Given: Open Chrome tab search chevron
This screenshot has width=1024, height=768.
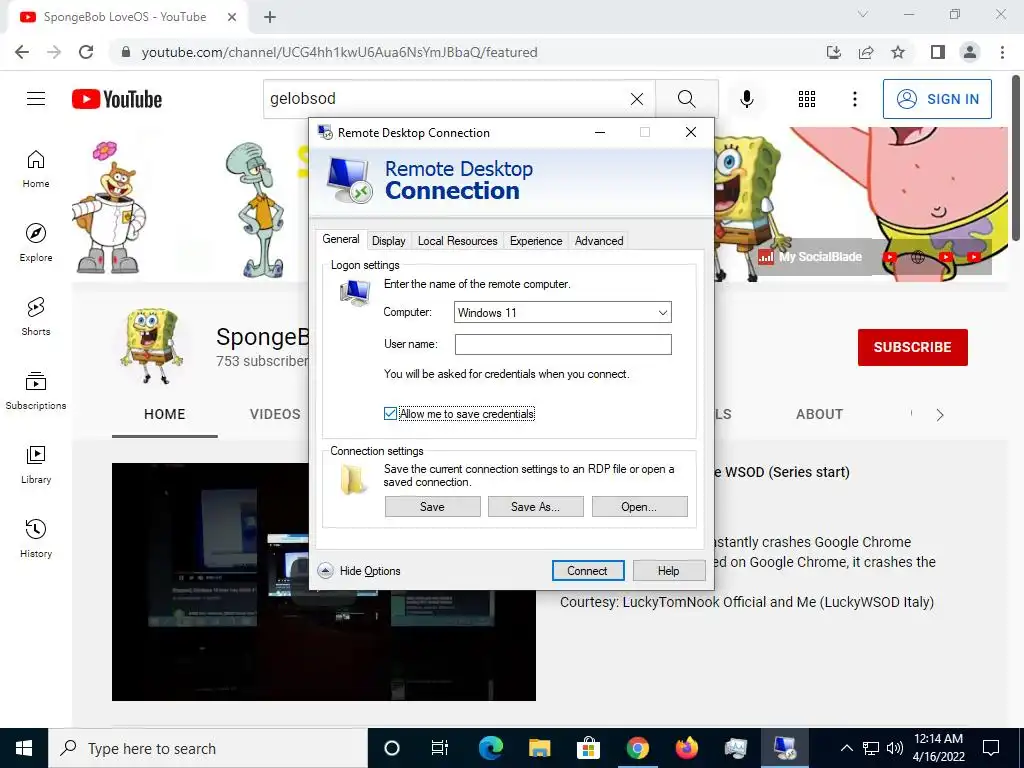Looking at the screenshot, I should 863,14.
